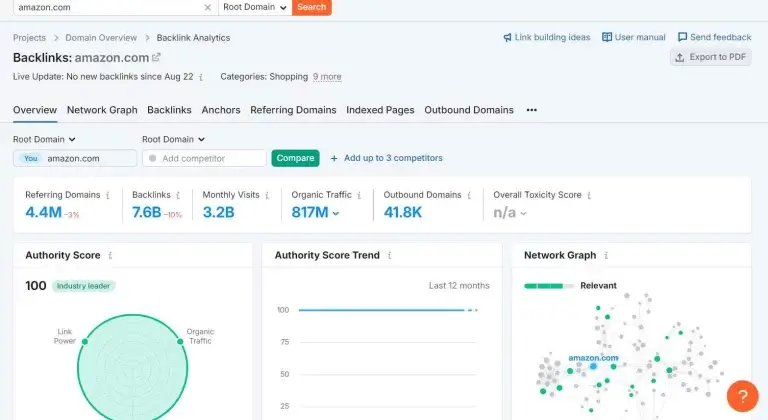Show Outbound Domains info icon
The image size is (768, 420).
click(469, 196)
